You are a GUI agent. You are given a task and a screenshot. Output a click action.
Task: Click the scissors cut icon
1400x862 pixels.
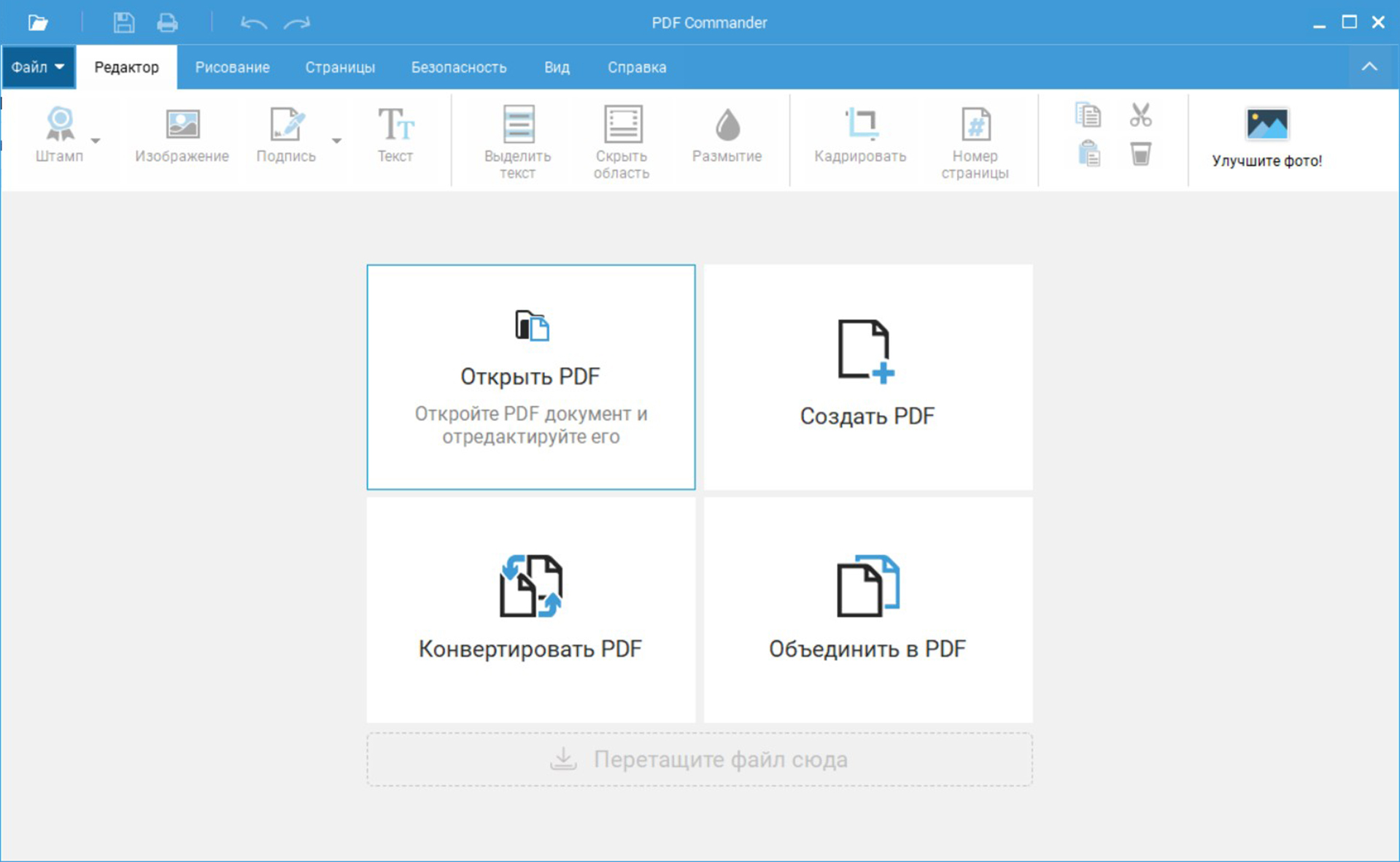coord(1140,115)
